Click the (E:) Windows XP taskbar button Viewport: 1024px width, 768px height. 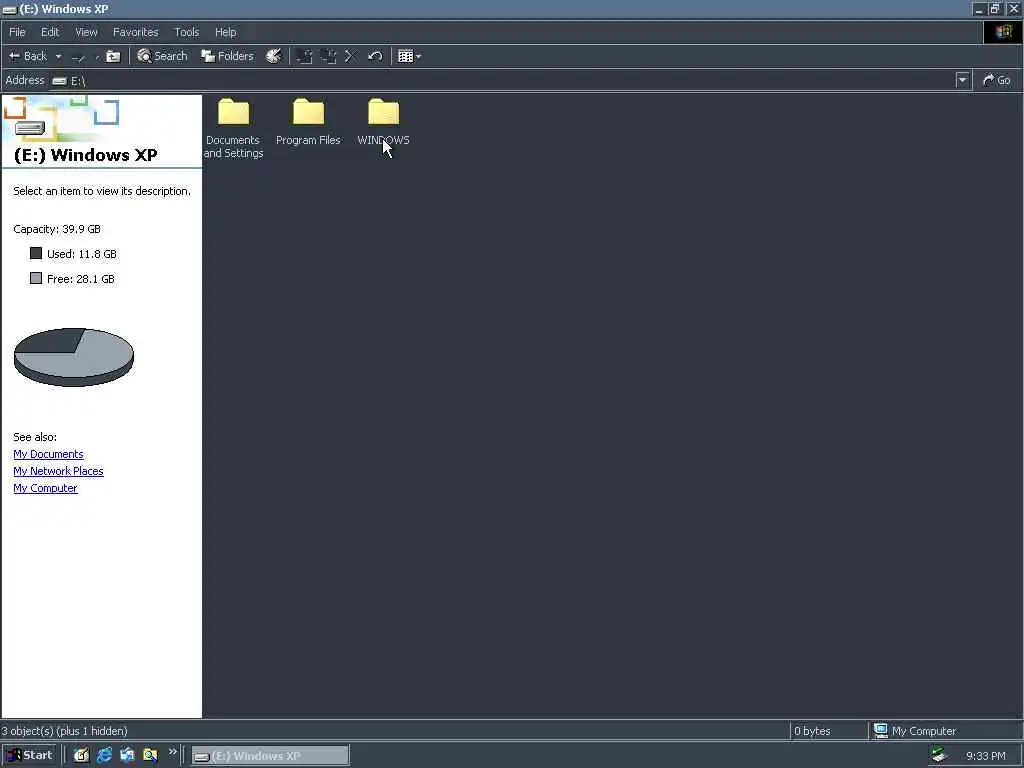click(x=270, y=756)
